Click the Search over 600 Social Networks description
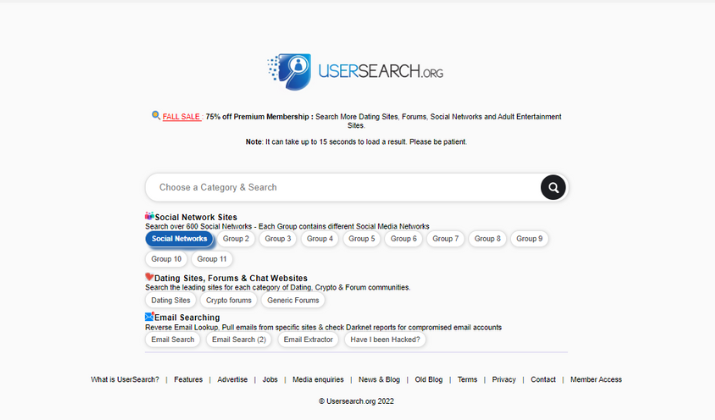Viewport: 715px width, 420px height. (287, 226)
